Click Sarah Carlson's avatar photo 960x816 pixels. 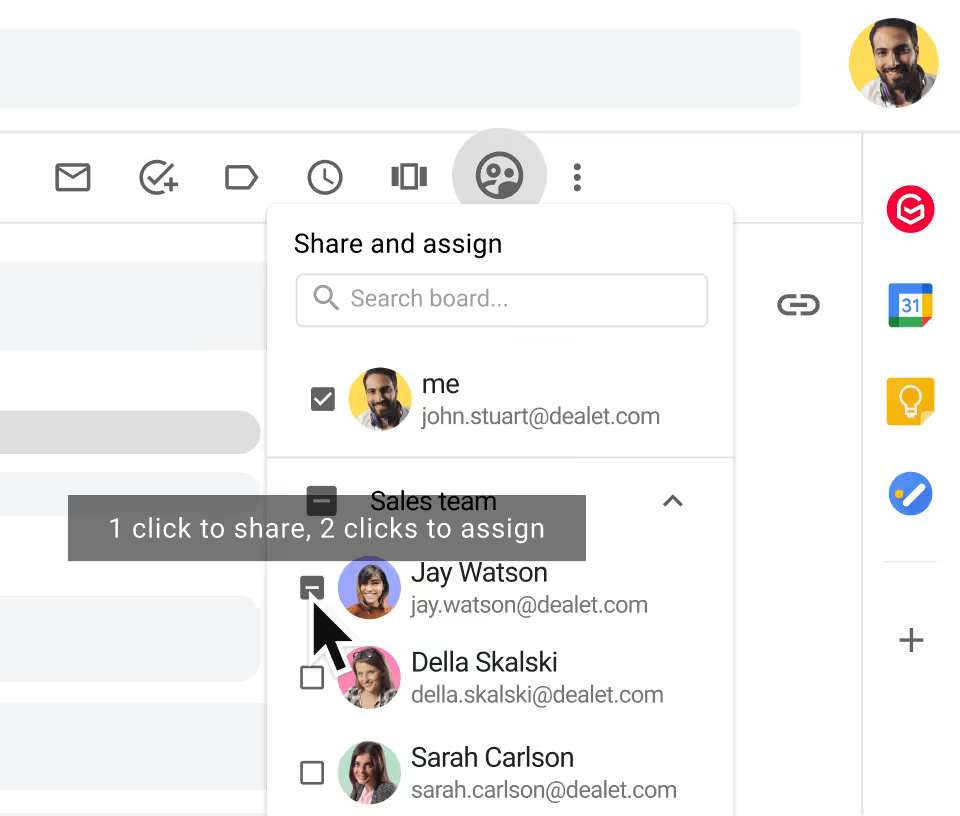pos(369,773)
